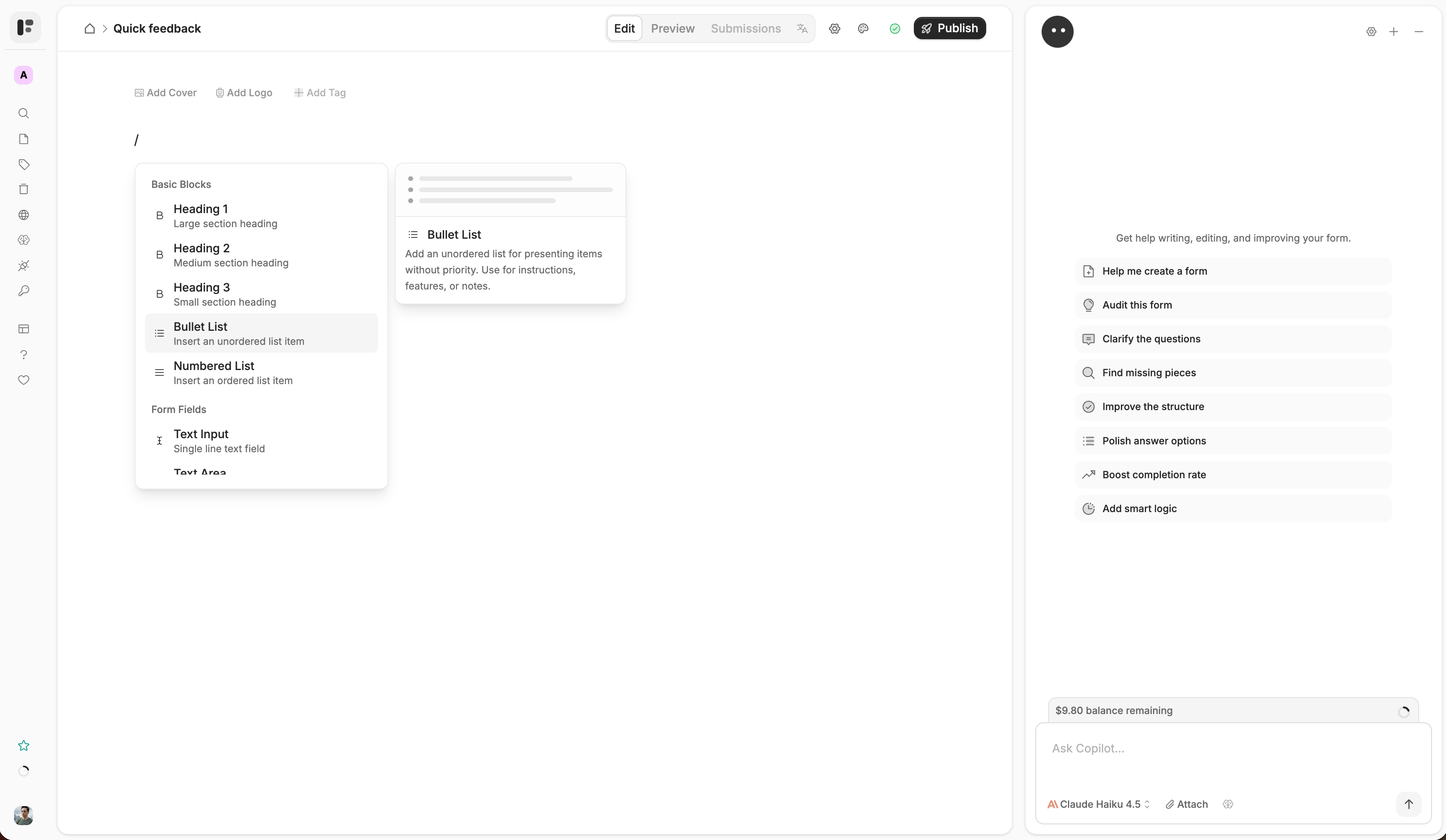
Task: Click the app logo in the sidebar
Action: 25,27
